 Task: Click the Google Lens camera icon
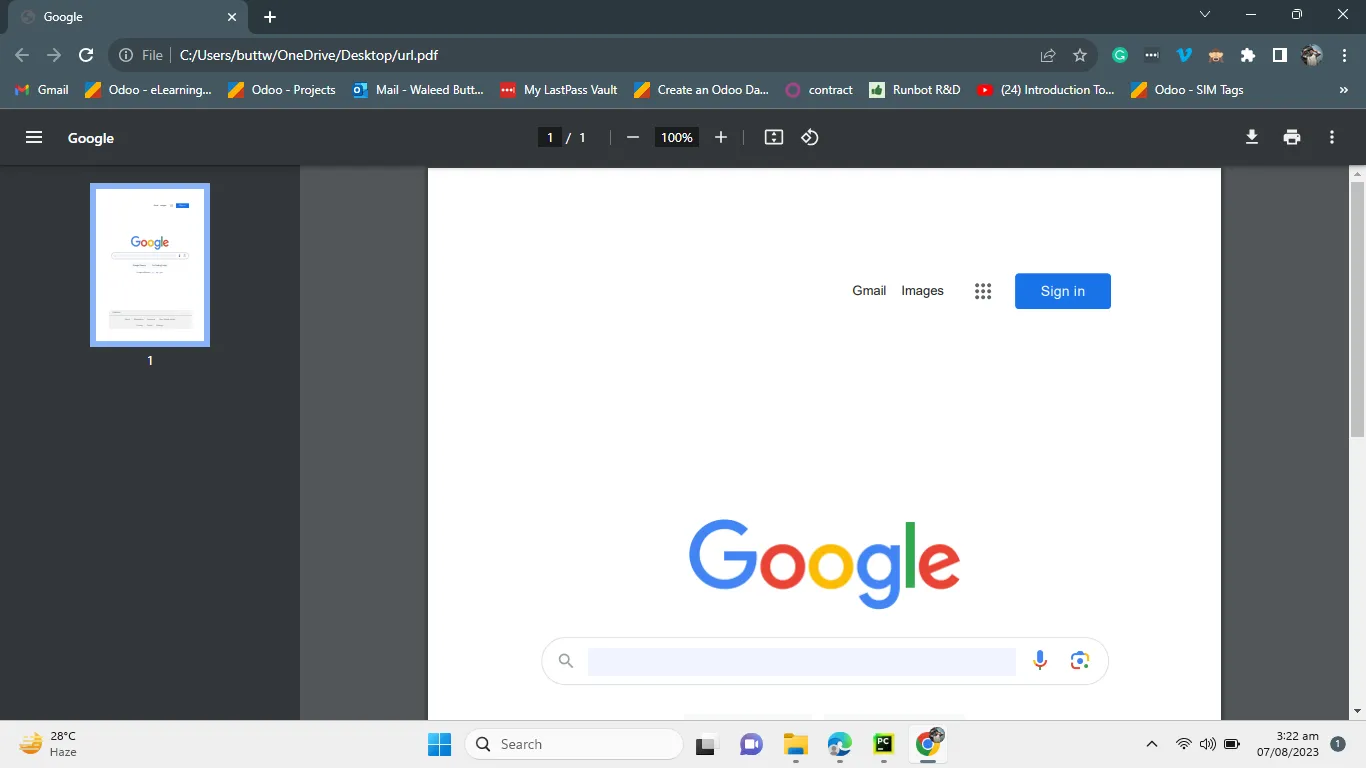(x=1079, y=660)
